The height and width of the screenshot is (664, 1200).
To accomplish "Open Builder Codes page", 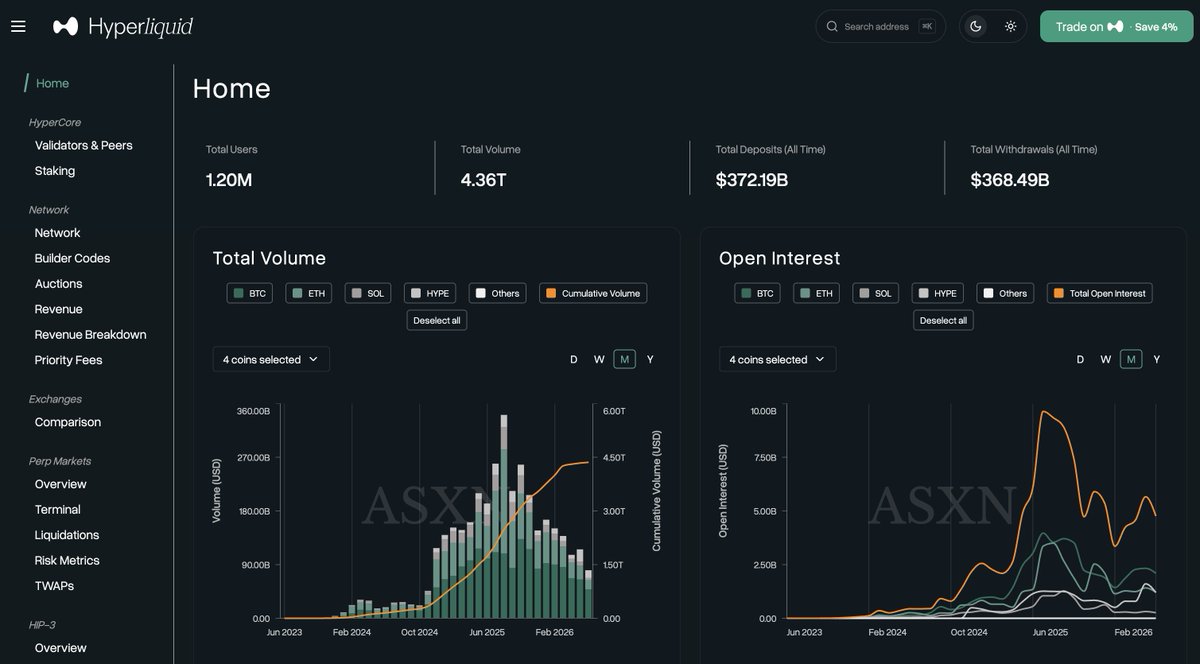I will click(x=72, y=258).
